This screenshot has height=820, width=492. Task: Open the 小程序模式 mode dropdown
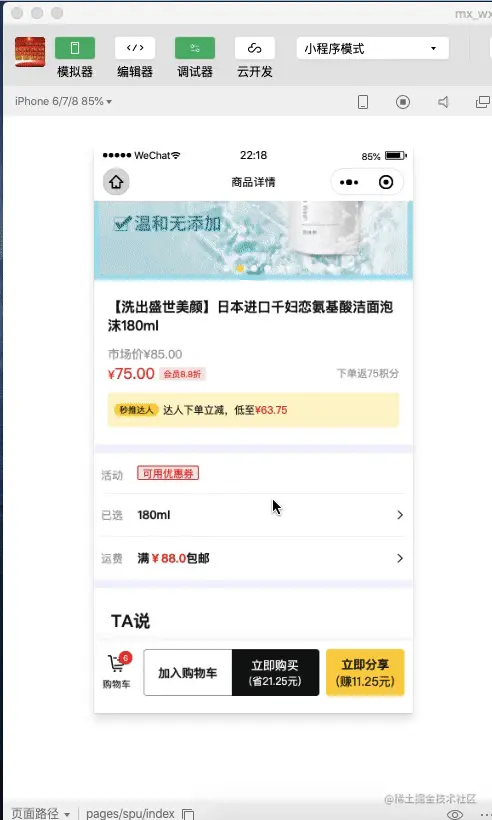coord(373,48)
